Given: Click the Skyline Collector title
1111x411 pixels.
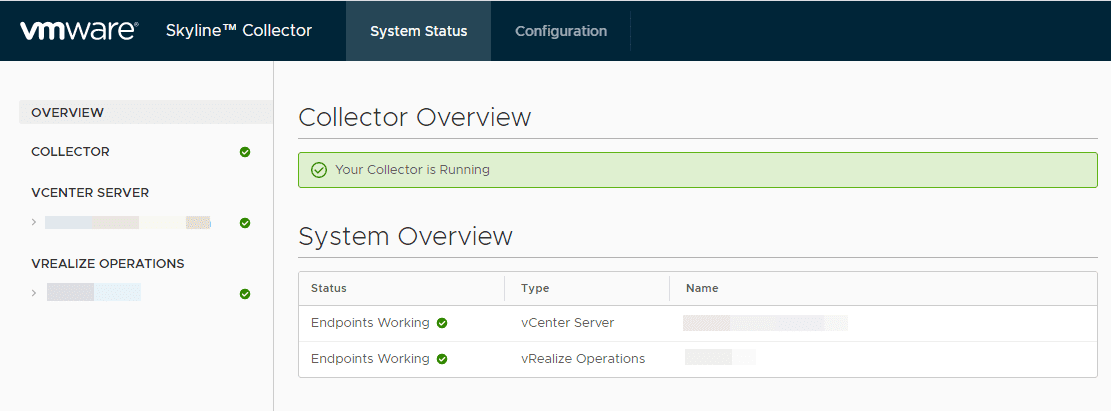Looking at the screenshot, I should [x=239, y=30].
